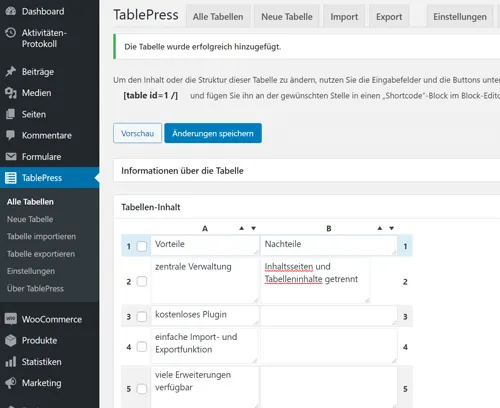Open Seiten in sidebar
Image resolution: width=500 pixels, height=408 pixels.
[x=34, y=114]
